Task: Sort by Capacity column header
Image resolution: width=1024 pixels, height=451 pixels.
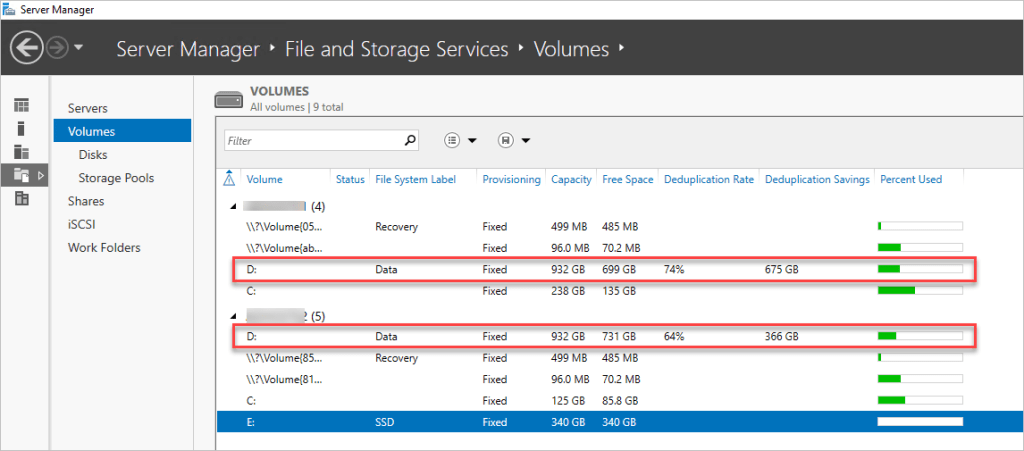Action: [572, 179]
